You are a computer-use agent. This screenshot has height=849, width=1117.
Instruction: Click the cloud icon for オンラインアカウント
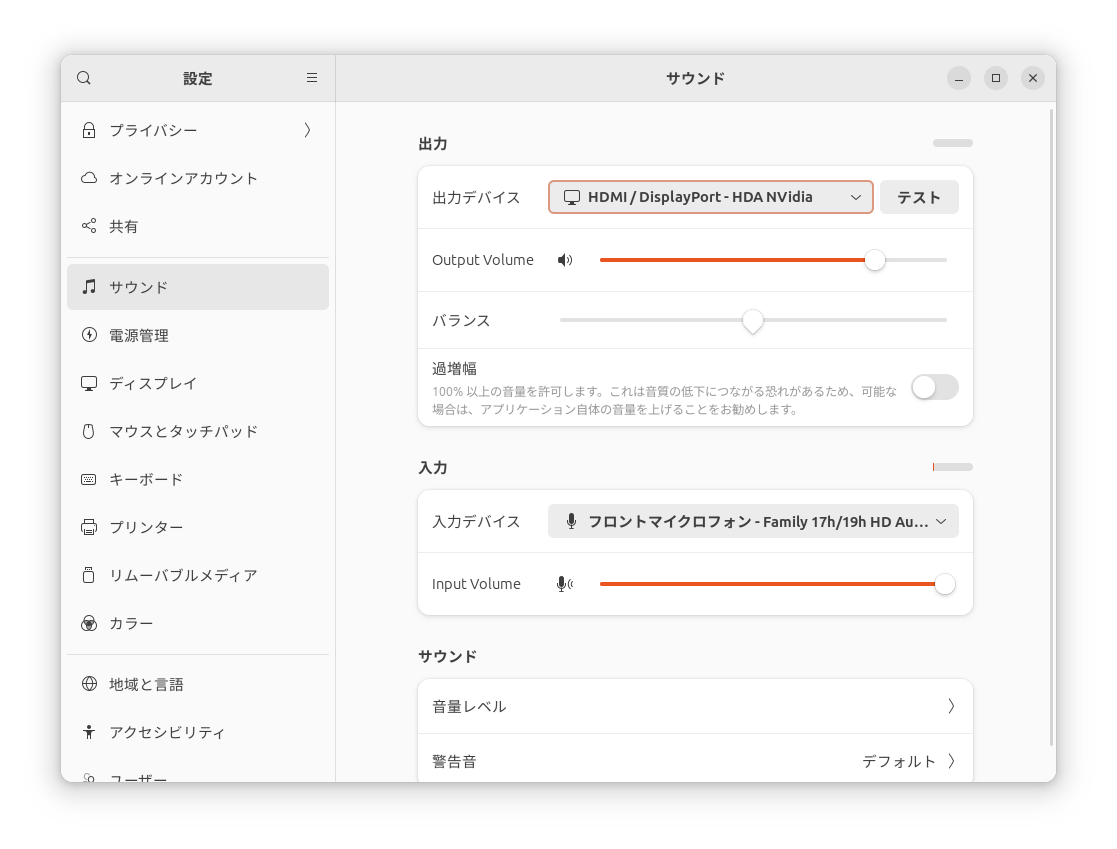[x=89, y=178]
